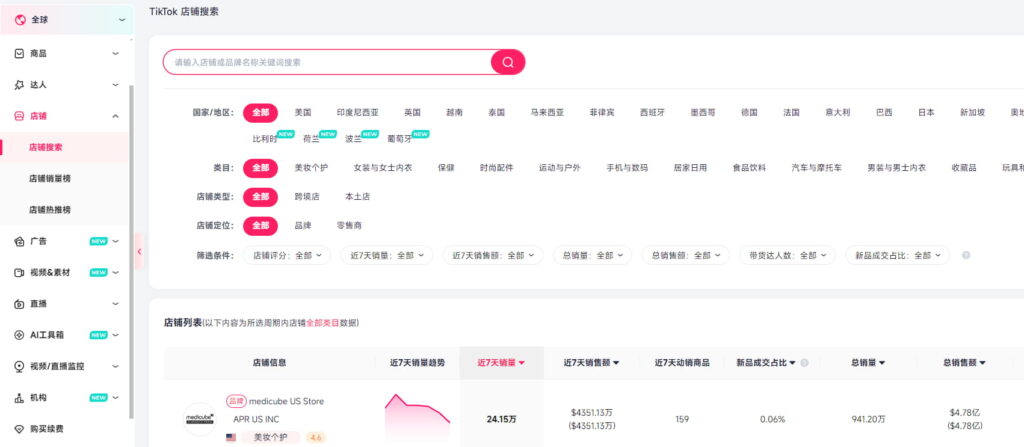This screenshot has height=447, width=1024.
Task: Select 泰国 as the country filter
Action: [496, 112]
